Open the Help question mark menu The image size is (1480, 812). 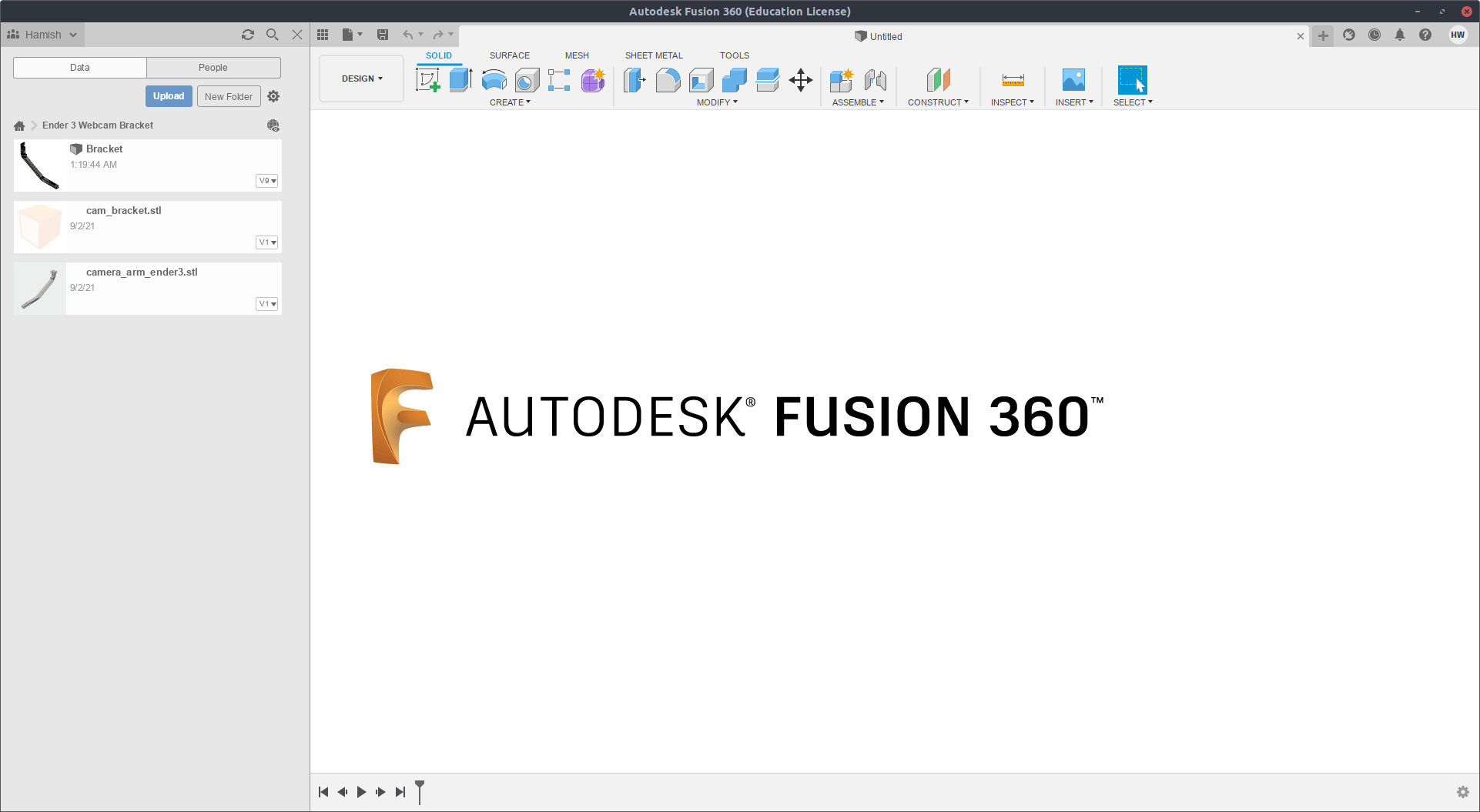pos(1425,35)
